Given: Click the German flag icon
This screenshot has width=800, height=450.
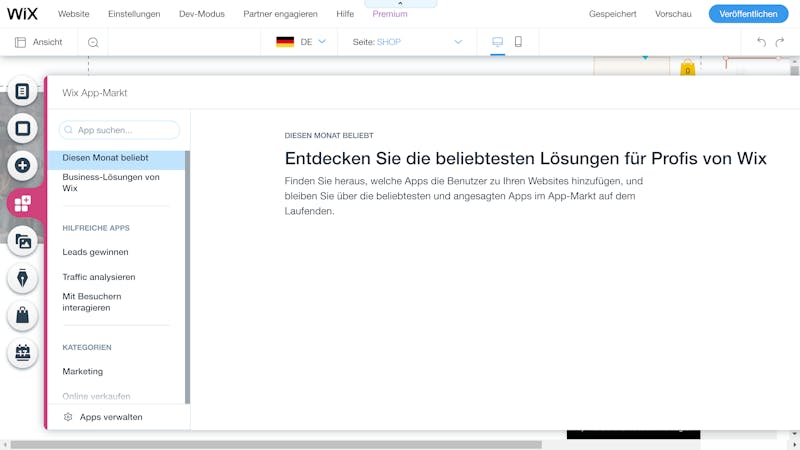Looking at the screenshot, I should 285,42.
